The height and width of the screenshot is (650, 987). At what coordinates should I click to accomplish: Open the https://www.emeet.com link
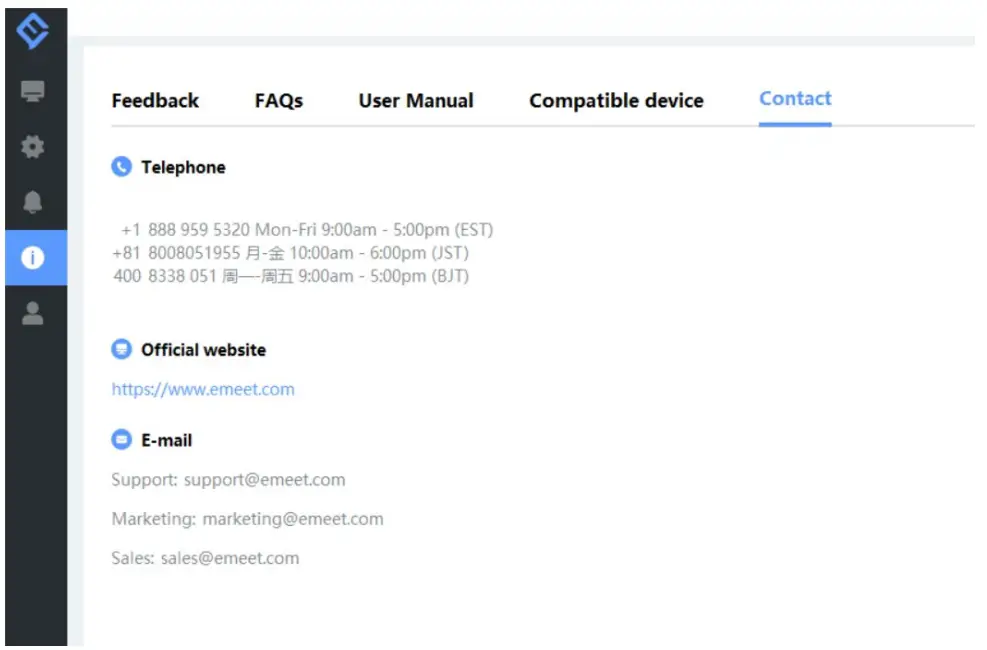pyautogui.click(x=203, y=389)
